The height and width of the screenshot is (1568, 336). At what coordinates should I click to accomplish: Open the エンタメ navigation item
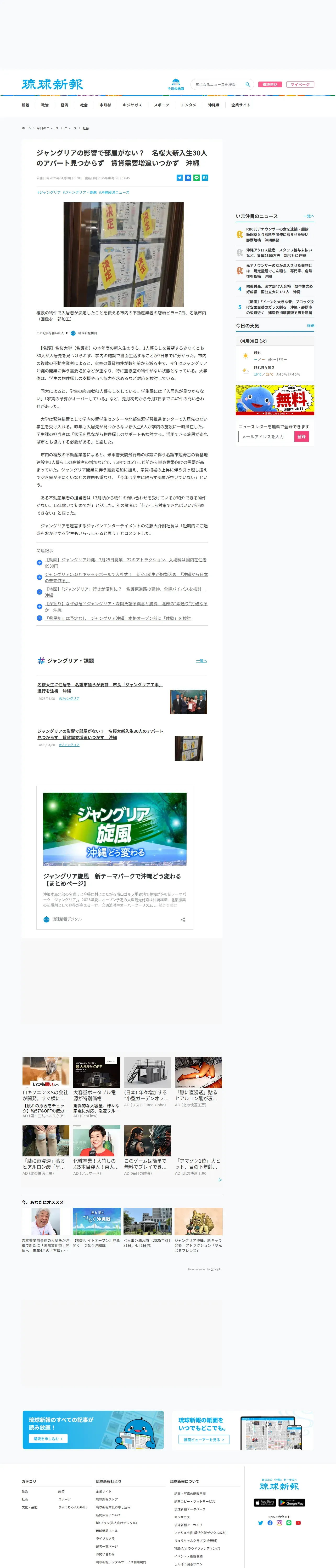(x=188, y=105)
